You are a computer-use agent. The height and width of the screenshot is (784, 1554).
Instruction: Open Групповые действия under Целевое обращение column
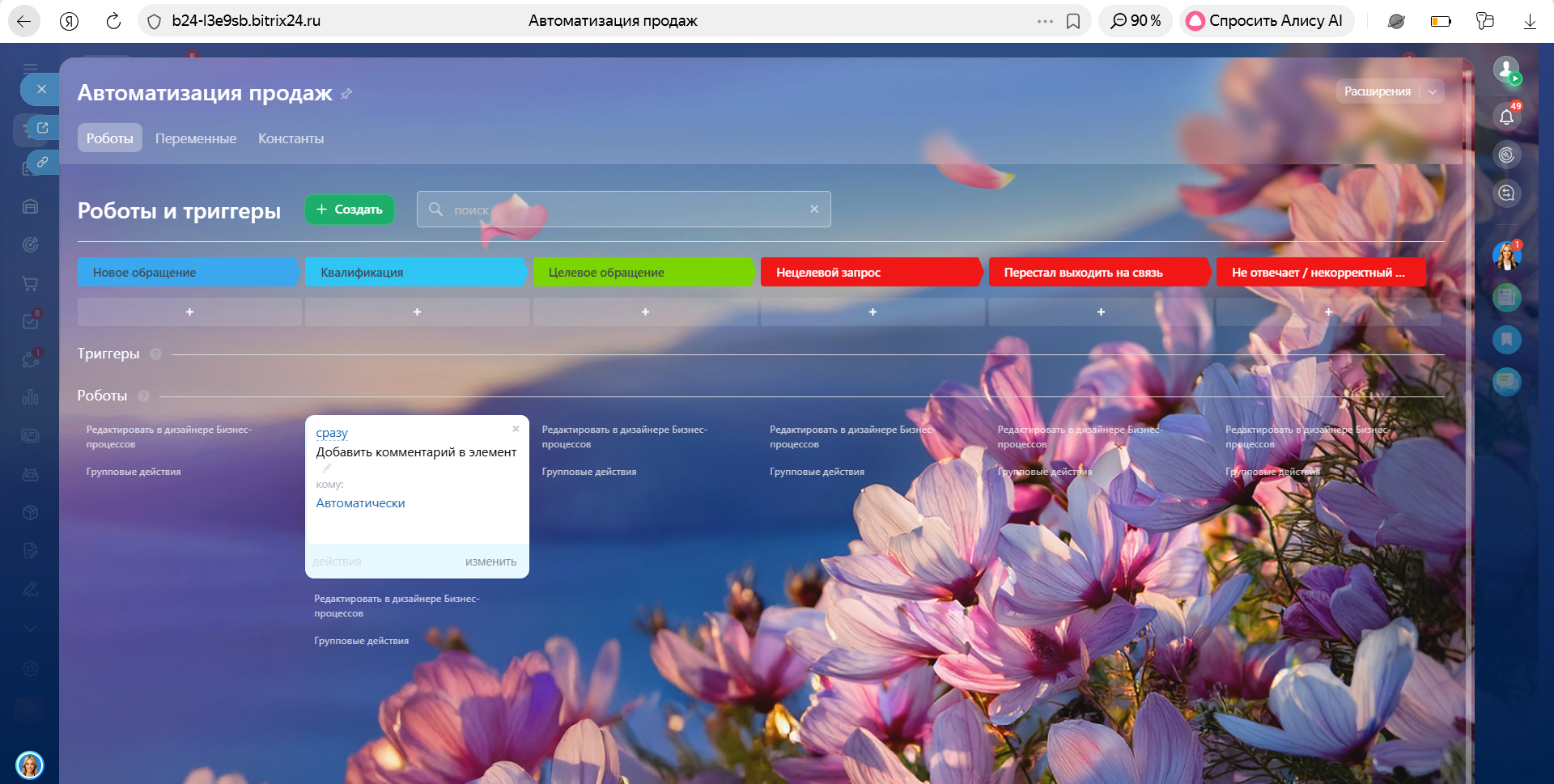(589, 472)
